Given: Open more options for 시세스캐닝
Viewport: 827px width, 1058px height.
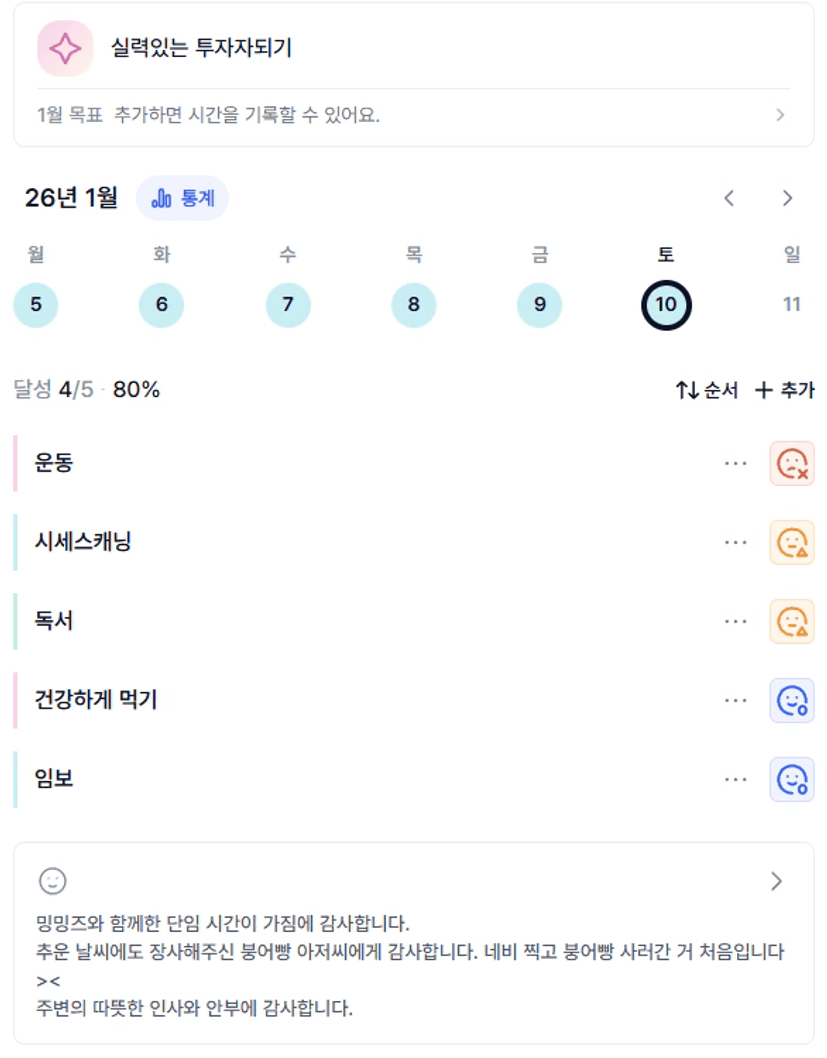Looking at the screenshot, I should [x=736, y=542].
